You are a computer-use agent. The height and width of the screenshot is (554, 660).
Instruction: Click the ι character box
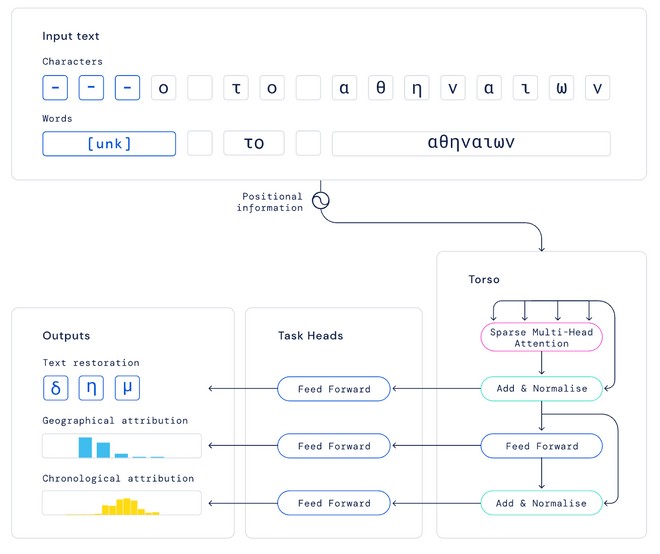(525, 88)
